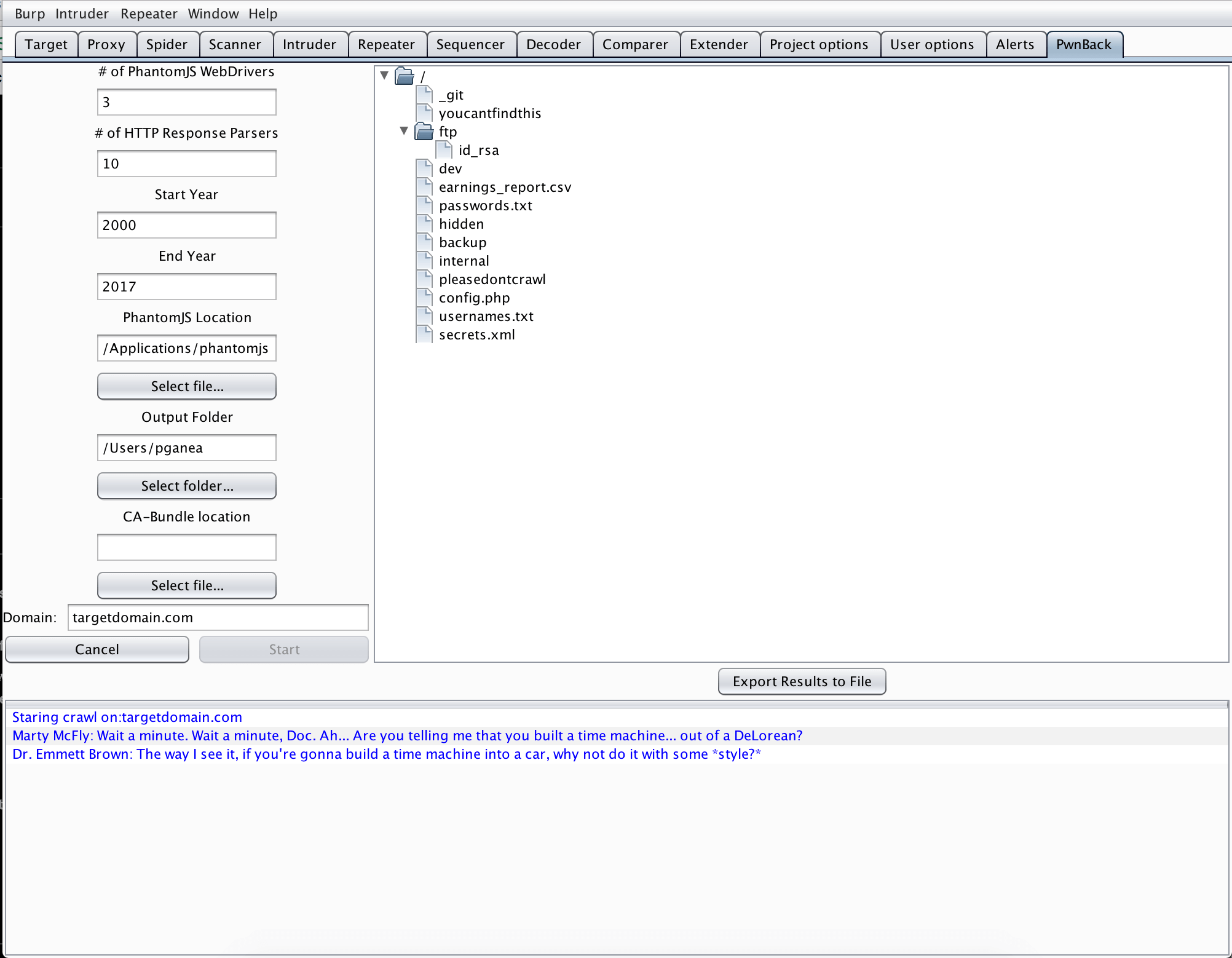1232x958 pixels.
Task: Click the ftp folder icon
Action: [424, 132]
